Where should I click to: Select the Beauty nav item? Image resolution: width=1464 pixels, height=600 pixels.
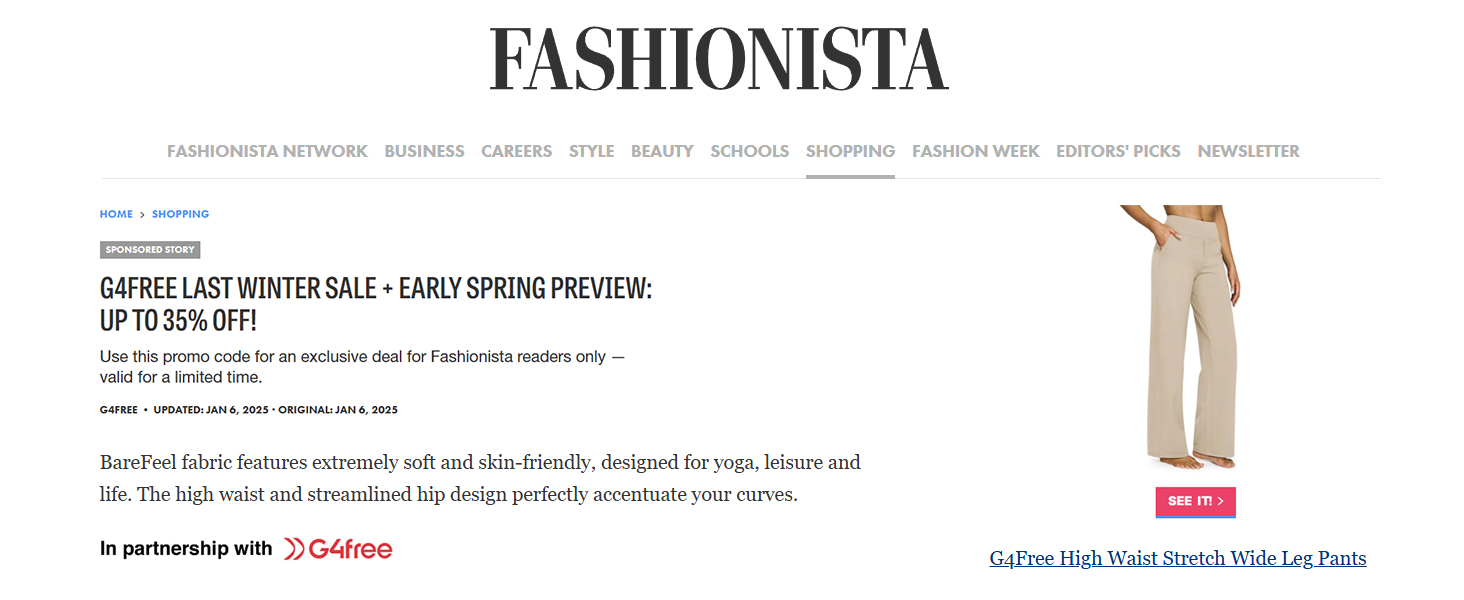coord(662,151)
